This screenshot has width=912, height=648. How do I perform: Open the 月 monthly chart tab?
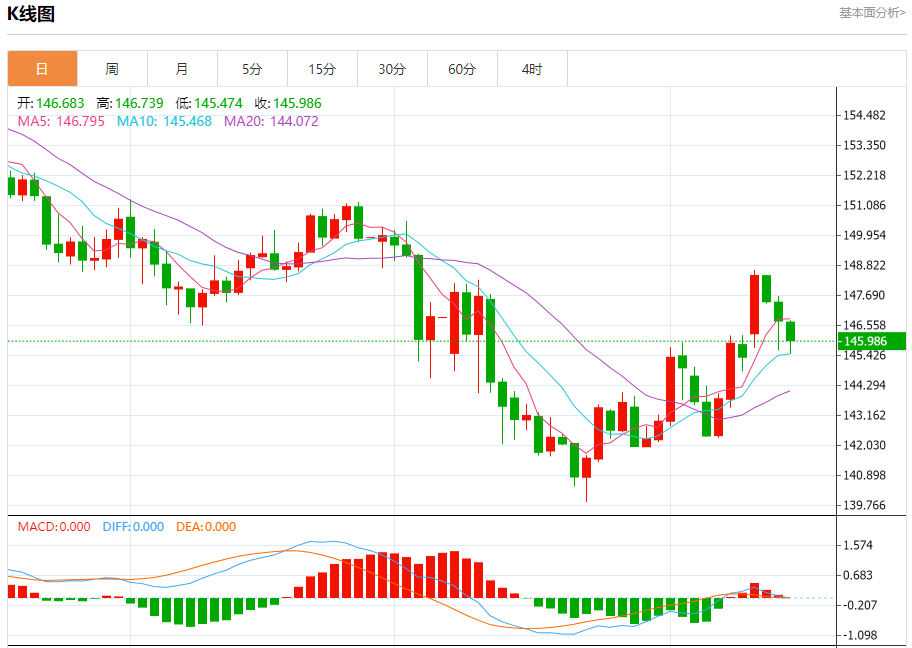click(182, 69)
